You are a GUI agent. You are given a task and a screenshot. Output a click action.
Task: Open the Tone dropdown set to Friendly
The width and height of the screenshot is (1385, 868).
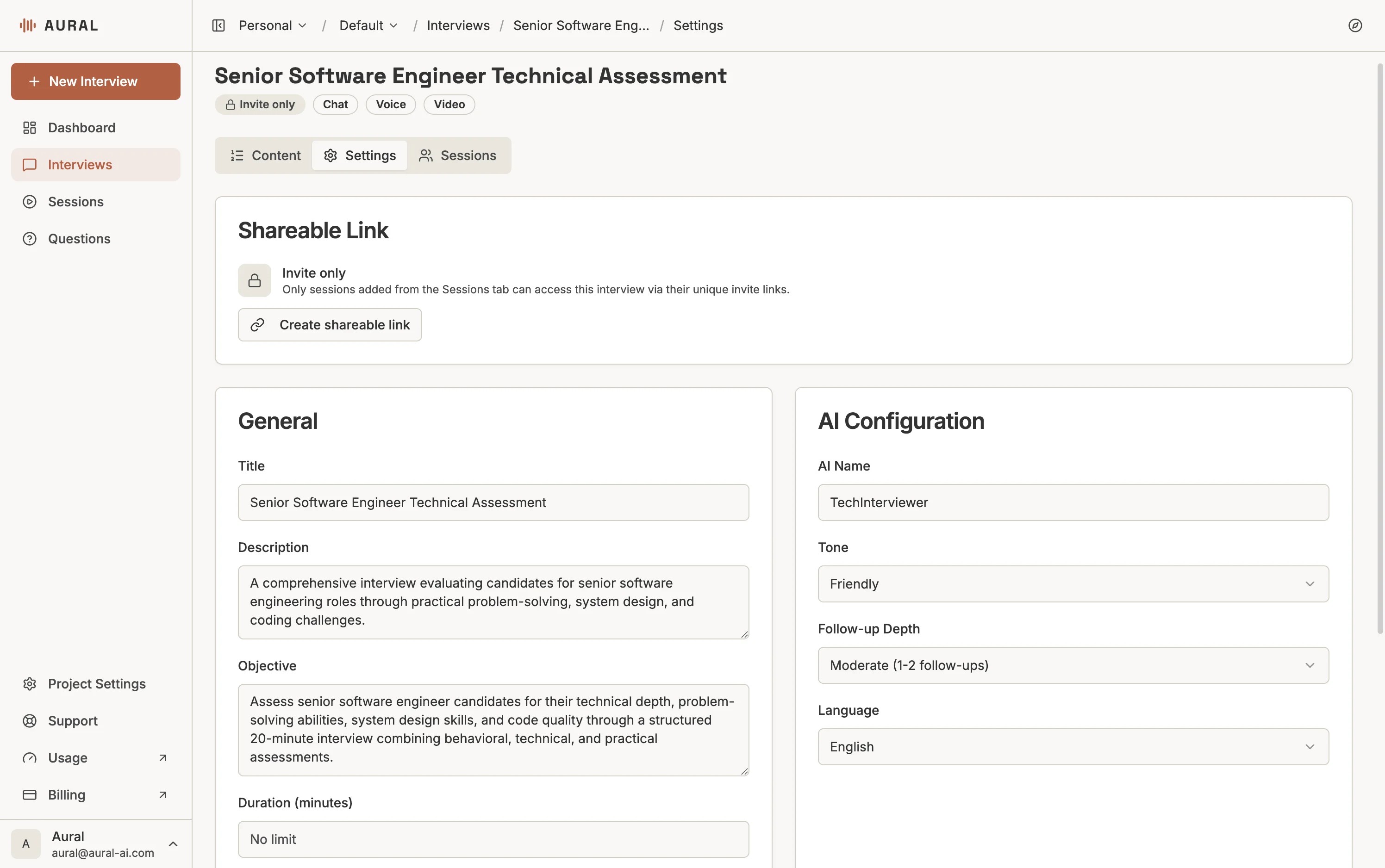(x=1073, y=584)
